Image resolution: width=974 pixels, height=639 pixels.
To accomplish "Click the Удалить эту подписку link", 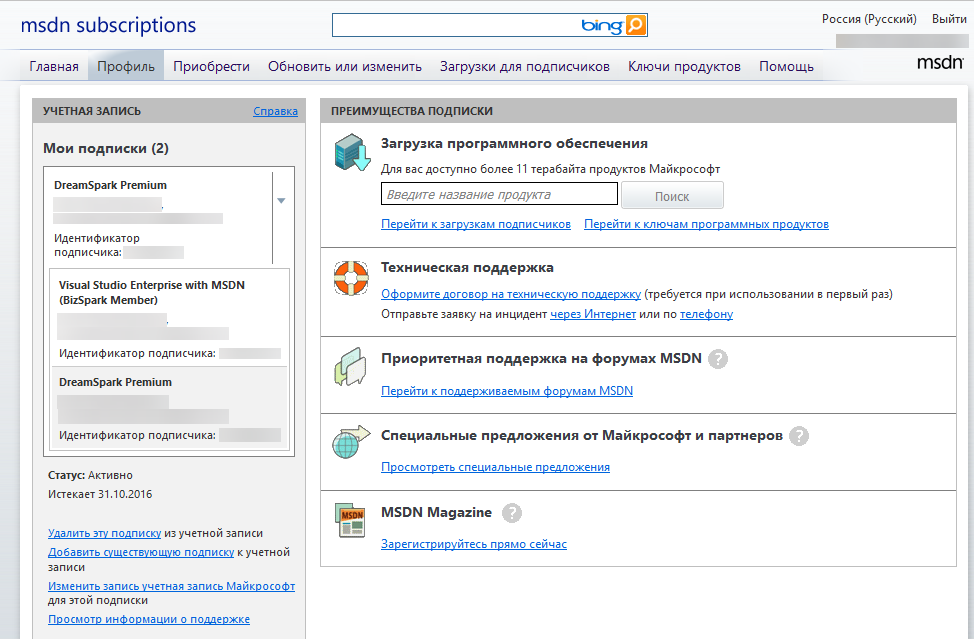I will (104, 533).
